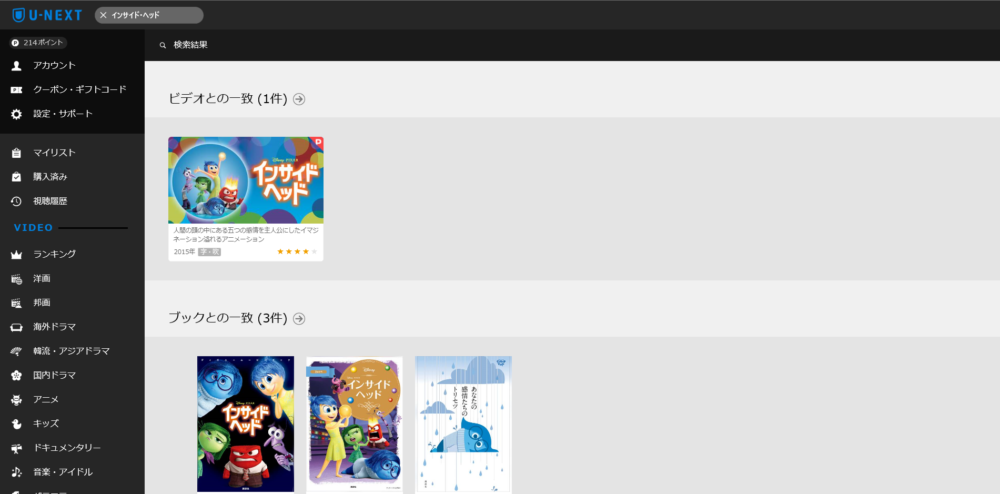Select the キッズ duck icon
The image size is (1000, 494).
(x=17, y=424)
